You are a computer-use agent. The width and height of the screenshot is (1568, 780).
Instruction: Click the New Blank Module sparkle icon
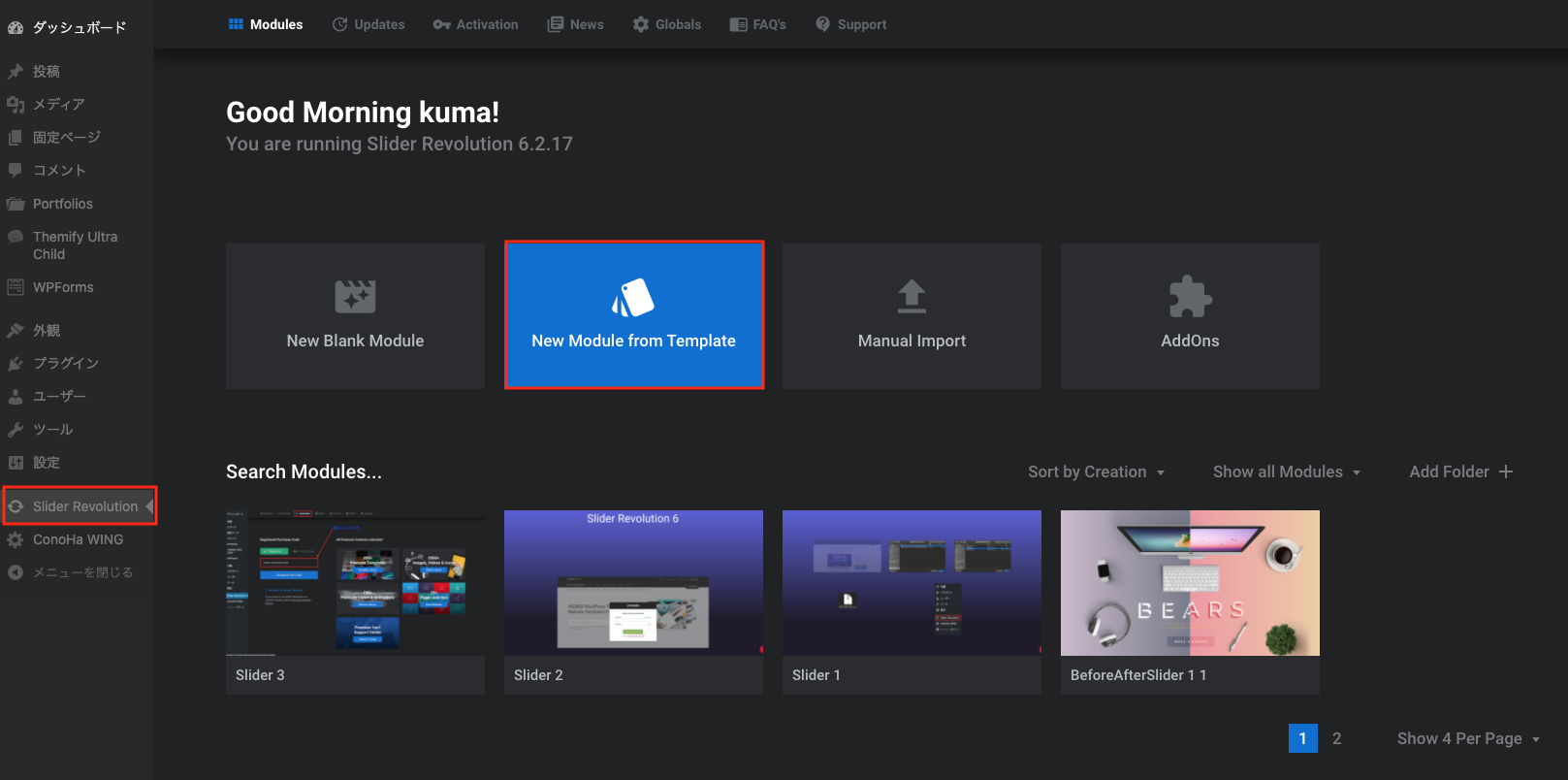tap(355, 297)
